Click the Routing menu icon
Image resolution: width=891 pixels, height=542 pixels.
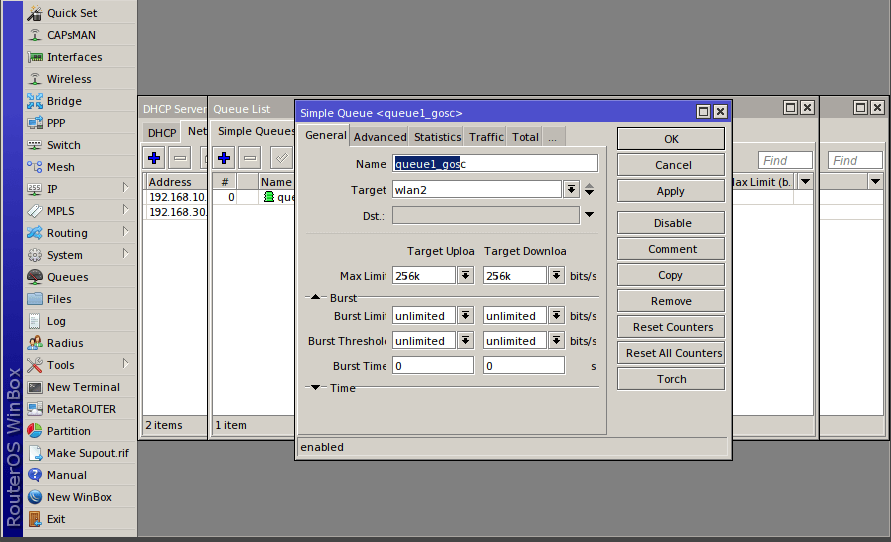point(35,233)
